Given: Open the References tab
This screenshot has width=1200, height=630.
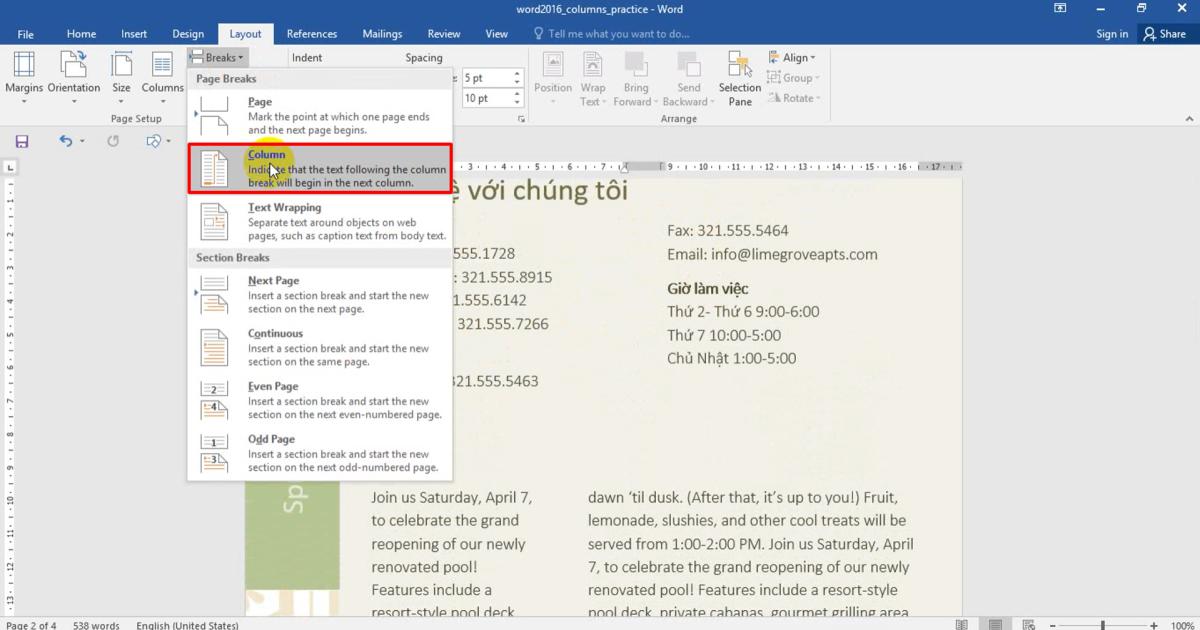Looking at the screenshot, I should tap(311, 33).
